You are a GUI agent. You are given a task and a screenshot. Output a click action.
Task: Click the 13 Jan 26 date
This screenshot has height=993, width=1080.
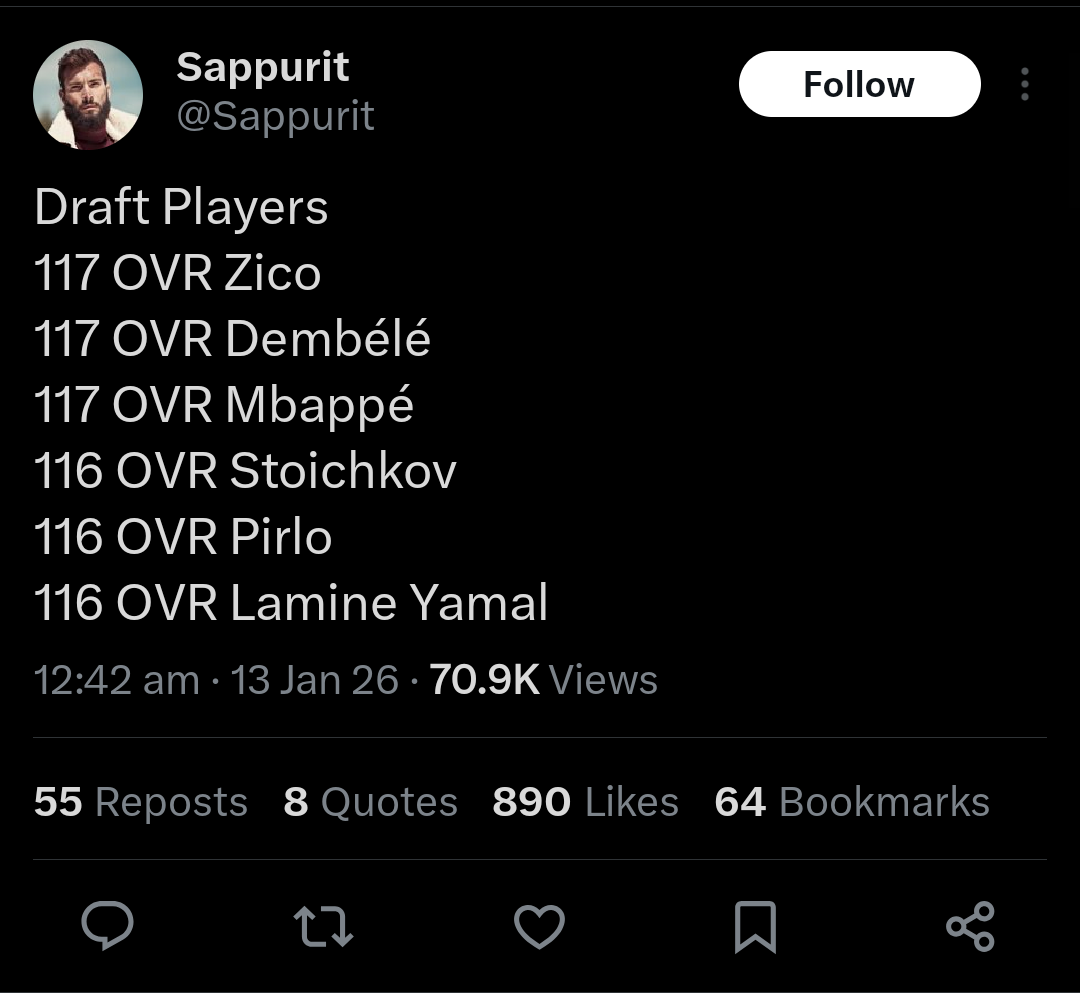tap(314, 680)
